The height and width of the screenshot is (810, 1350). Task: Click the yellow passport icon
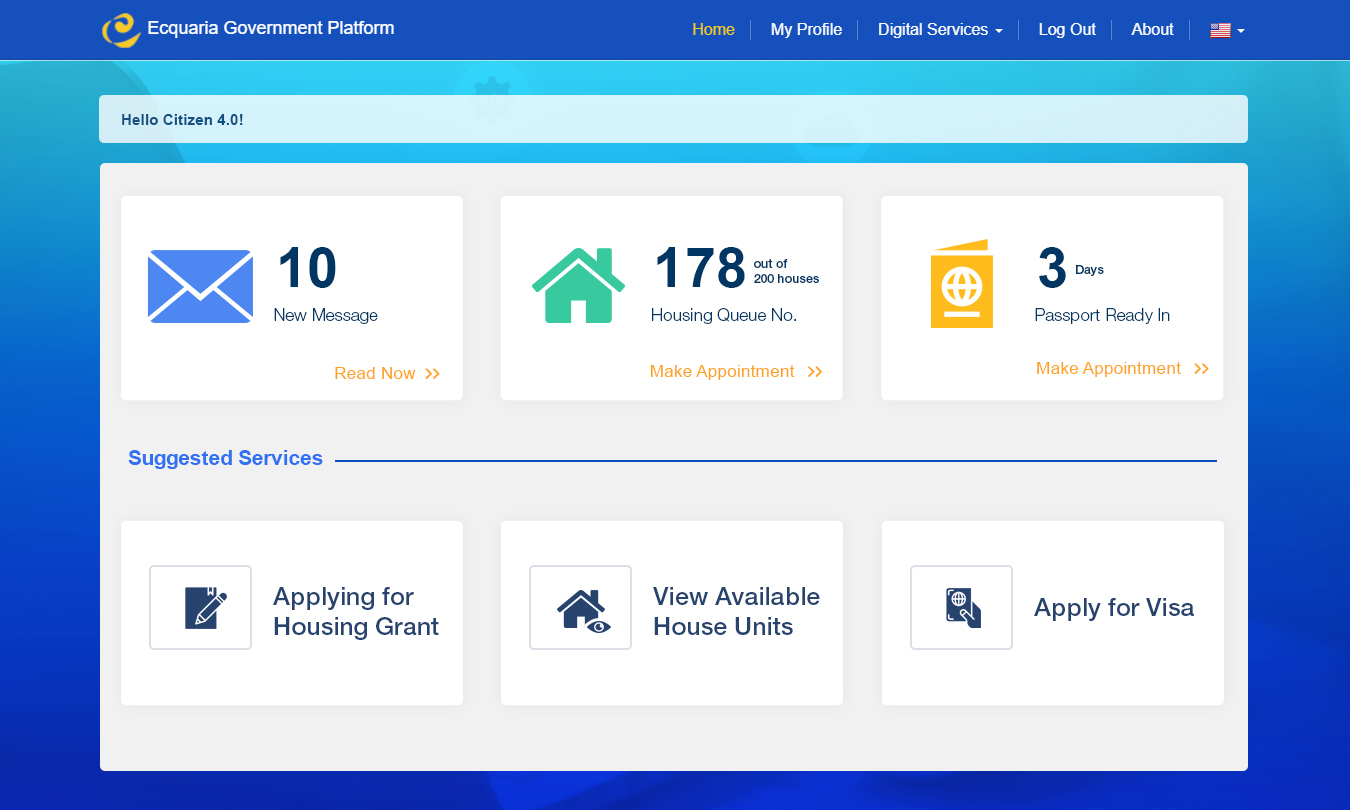tap(961, 284)
